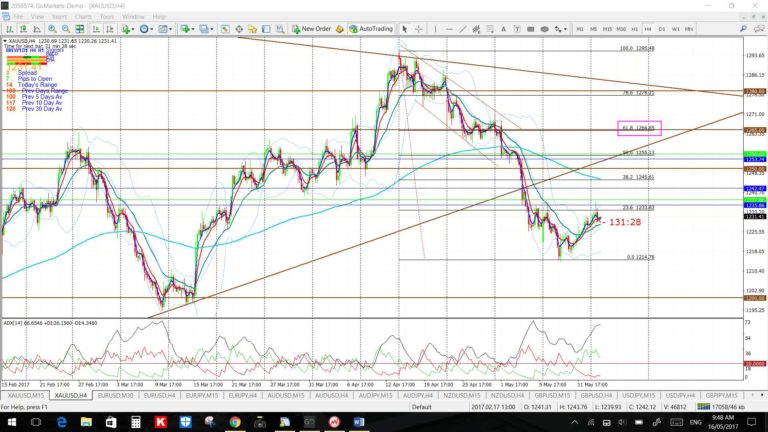The image size is (768, 432).
Task: Select the text label tool
Action: (x=517, y=29)
